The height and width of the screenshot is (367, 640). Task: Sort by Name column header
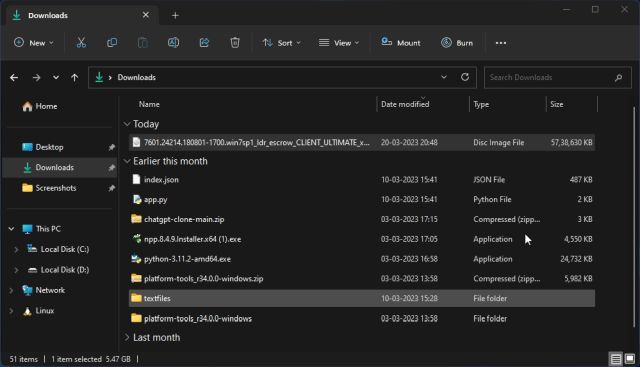(x=149, y=104)
